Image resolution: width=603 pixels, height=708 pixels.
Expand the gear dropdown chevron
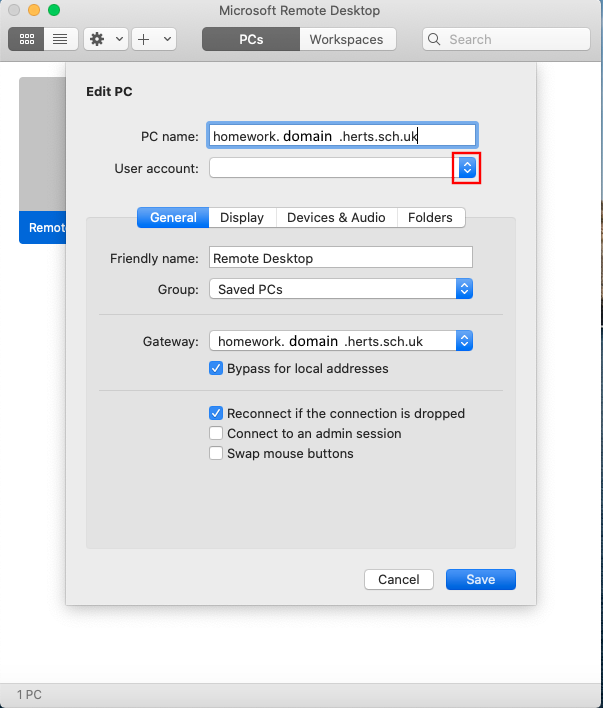(119, 39)
